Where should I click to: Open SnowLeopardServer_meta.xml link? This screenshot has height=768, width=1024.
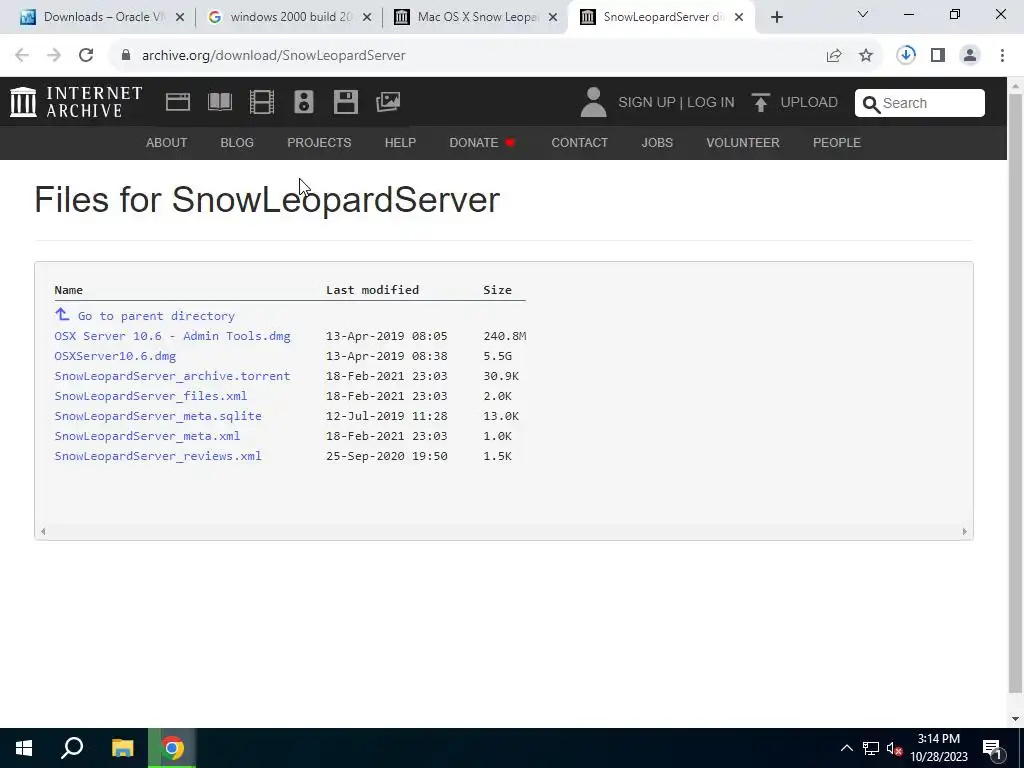(x=147, y=436)
